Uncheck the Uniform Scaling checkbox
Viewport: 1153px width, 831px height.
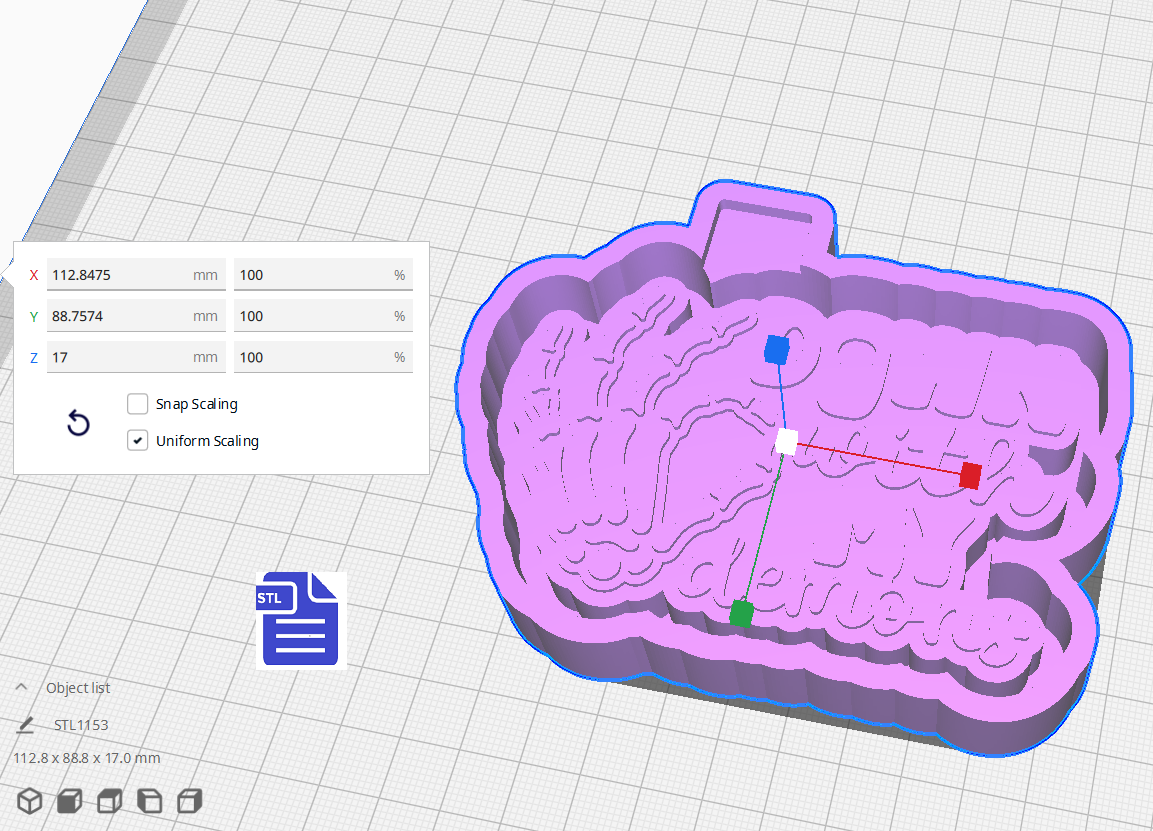(x=137, y=440)
